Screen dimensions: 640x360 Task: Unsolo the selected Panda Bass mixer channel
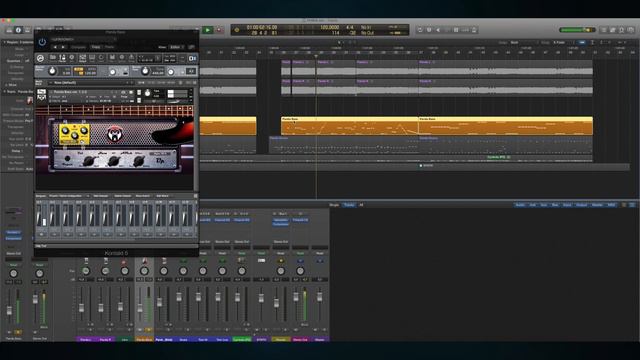(x=148, y=330)
